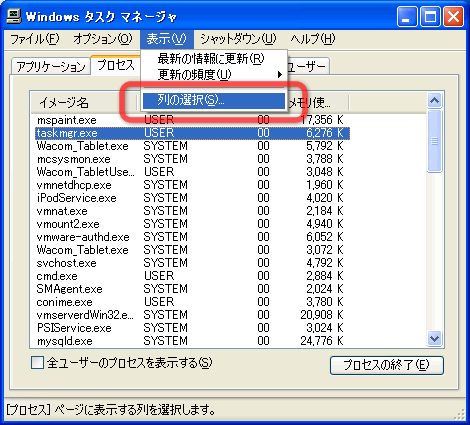Open the シャットダウン(U) menu
The width and height of the screenshot is (470, 425).
coord(238,39)
